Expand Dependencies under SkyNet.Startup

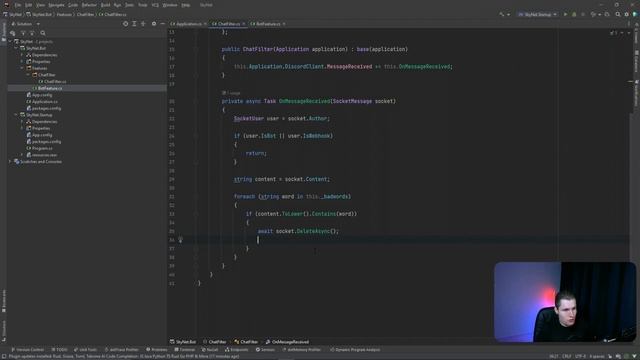22,122
